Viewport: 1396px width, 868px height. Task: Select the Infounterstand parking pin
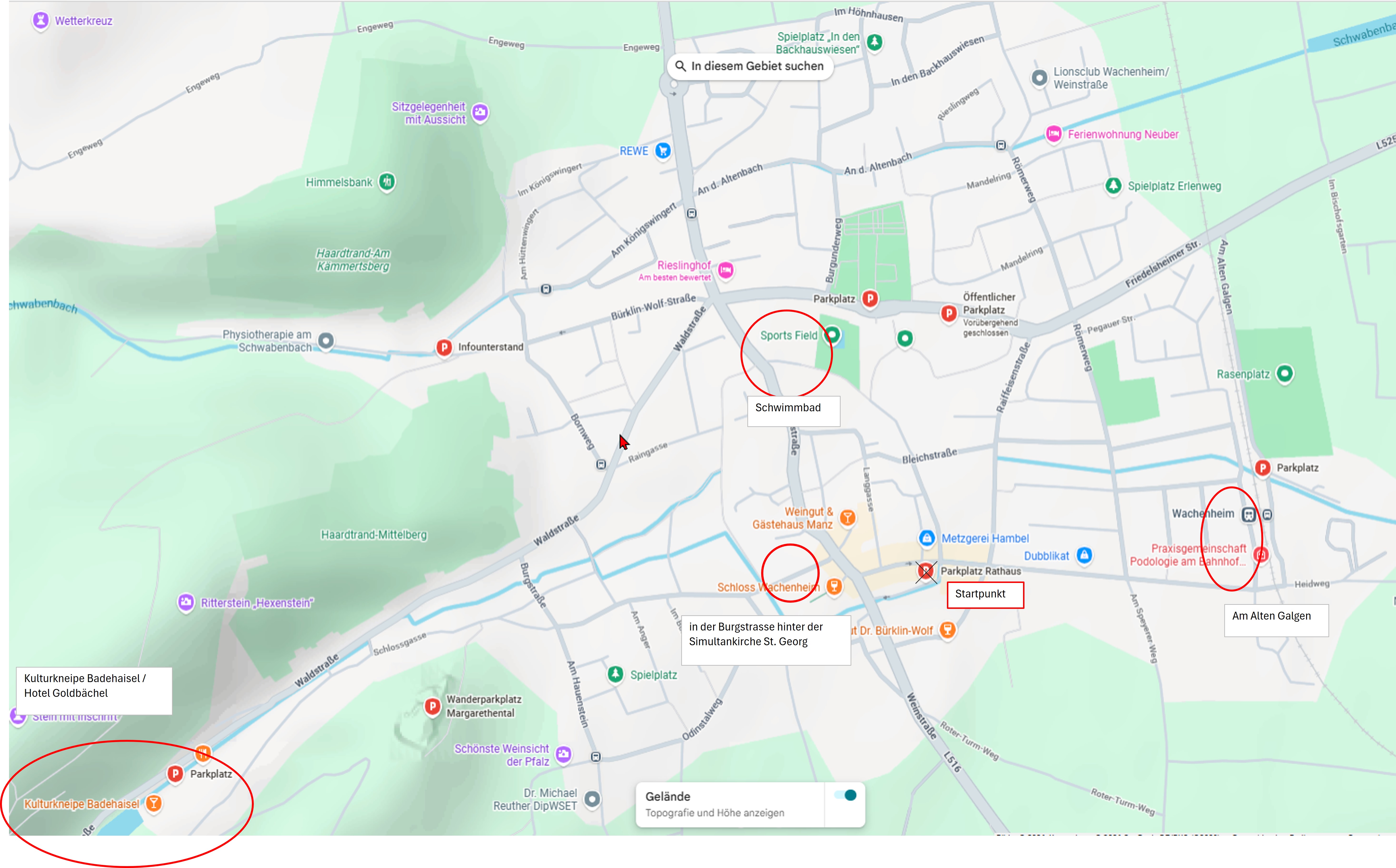(x=444, y=347)
